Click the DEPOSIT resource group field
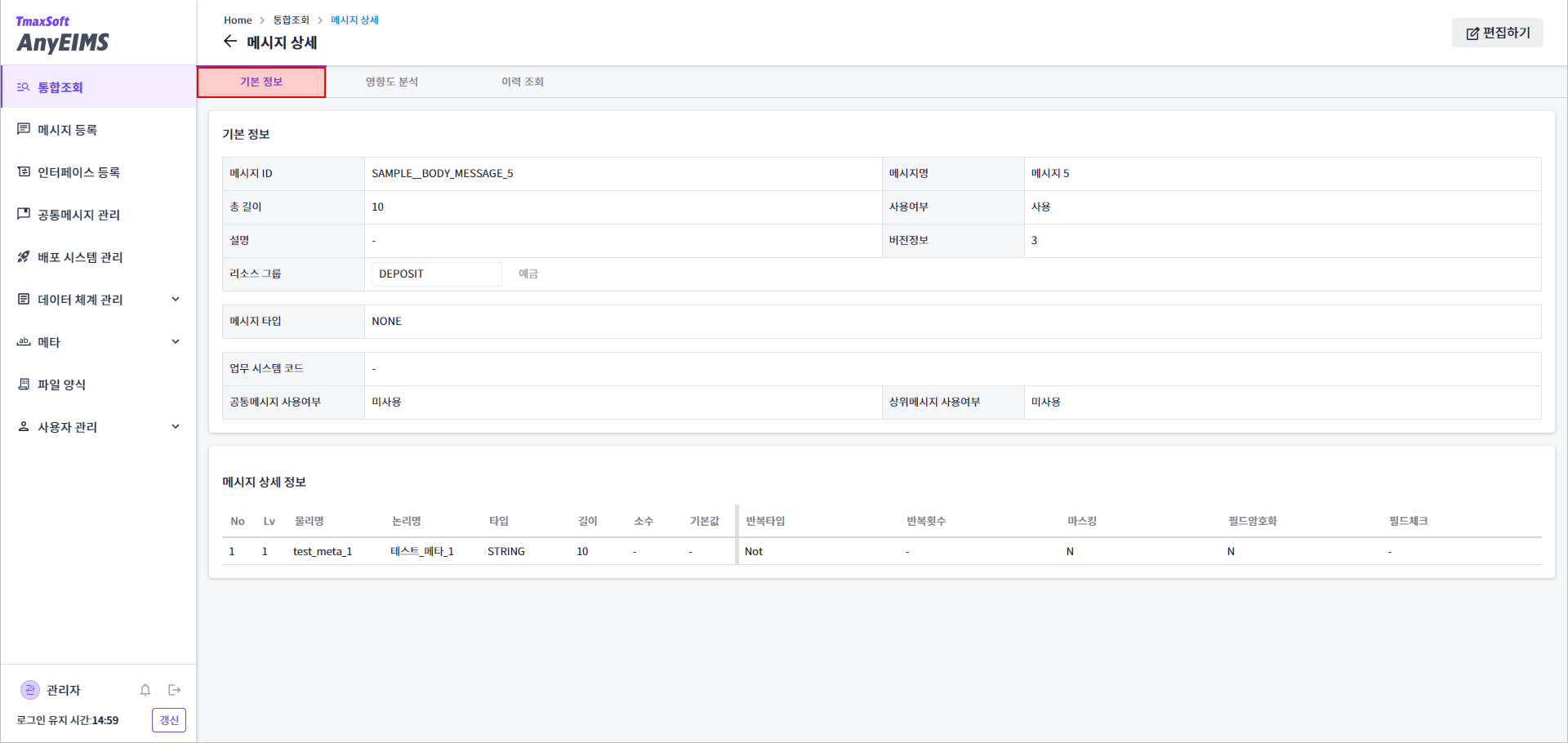Screen dimensions: 1568x743 (436, 274)
